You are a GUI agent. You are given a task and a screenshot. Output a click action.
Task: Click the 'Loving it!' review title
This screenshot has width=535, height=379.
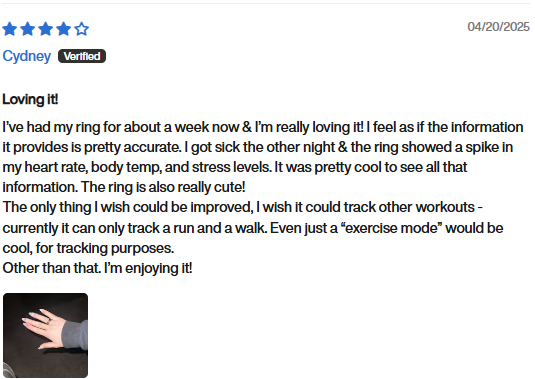pos(30,100)
